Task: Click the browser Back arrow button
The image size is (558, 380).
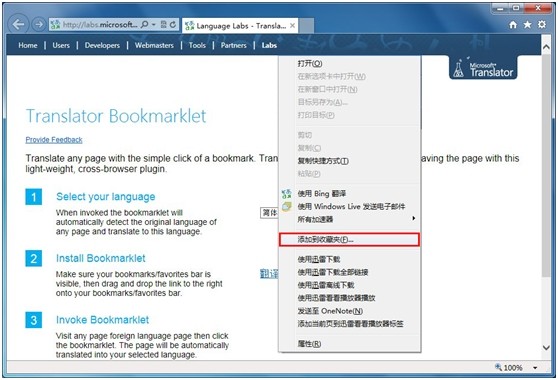Action: (19, 25)
